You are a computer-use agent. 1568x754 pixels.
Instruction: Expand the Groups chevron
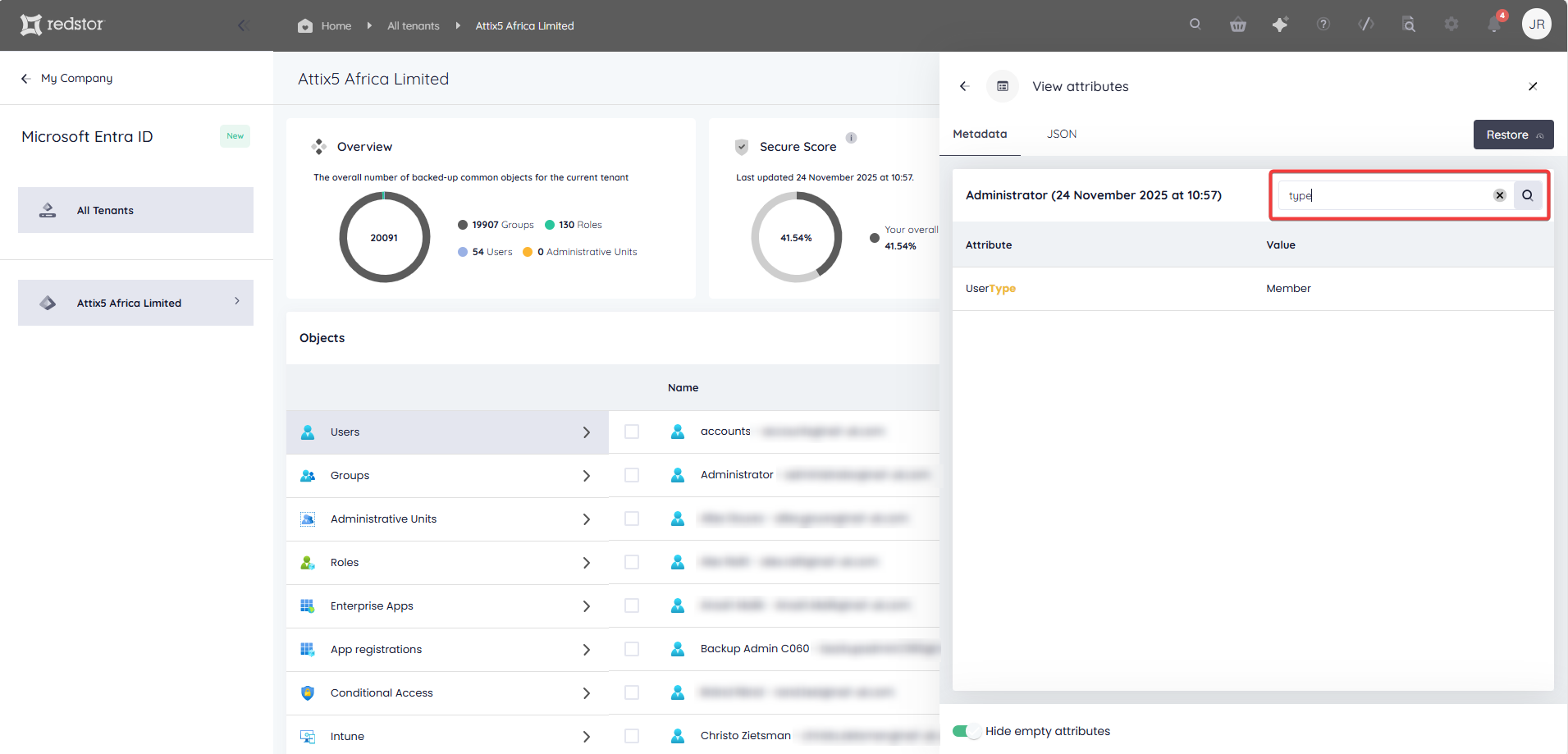click(x=587, y=476)
